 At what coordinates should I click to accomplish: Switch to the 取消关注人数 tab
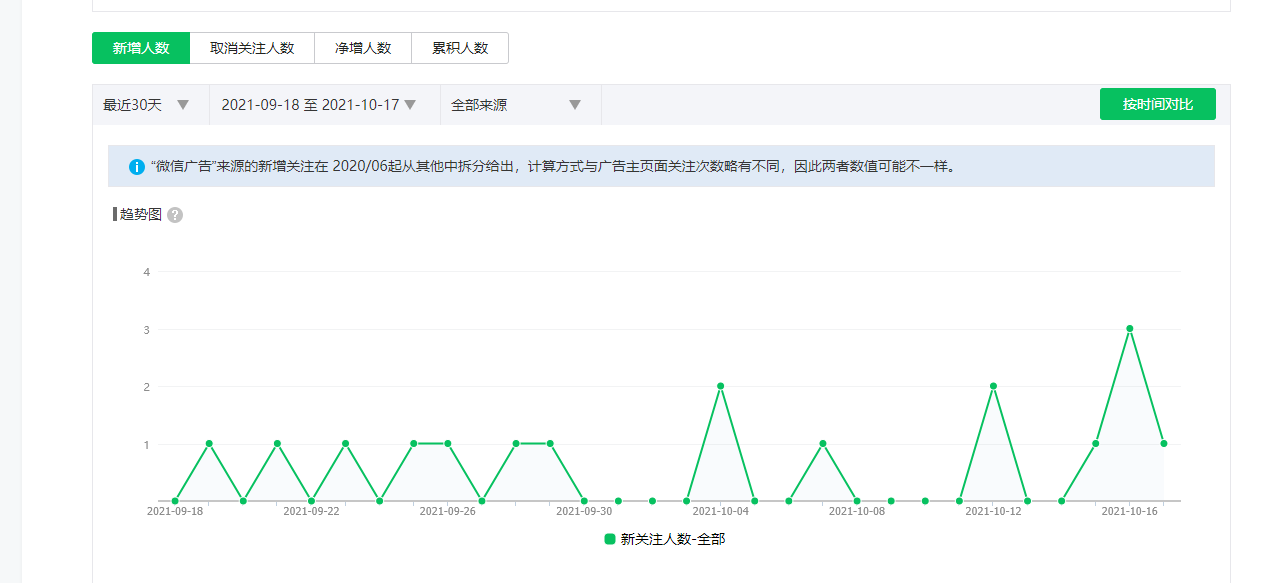point(252,48)
